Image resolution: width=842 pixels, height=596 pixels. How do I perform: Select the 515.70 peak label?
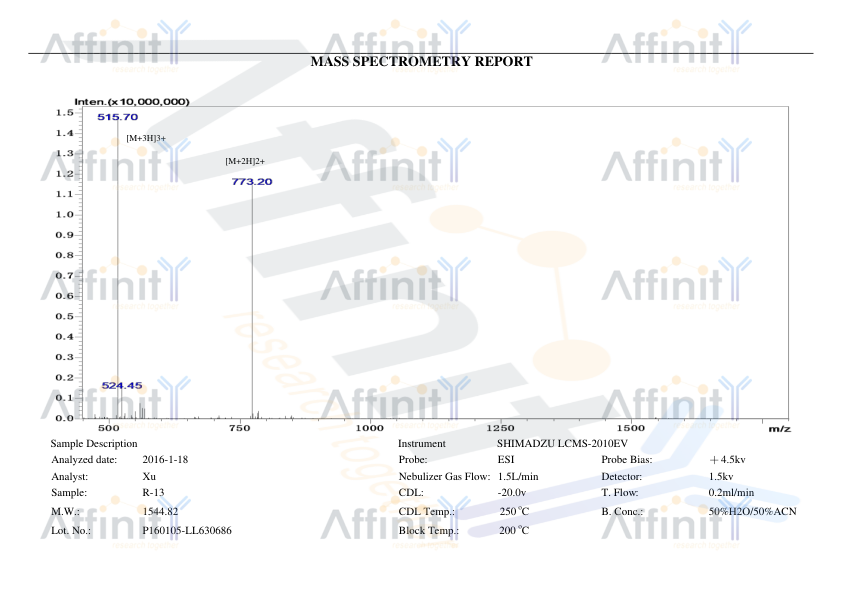118,117
